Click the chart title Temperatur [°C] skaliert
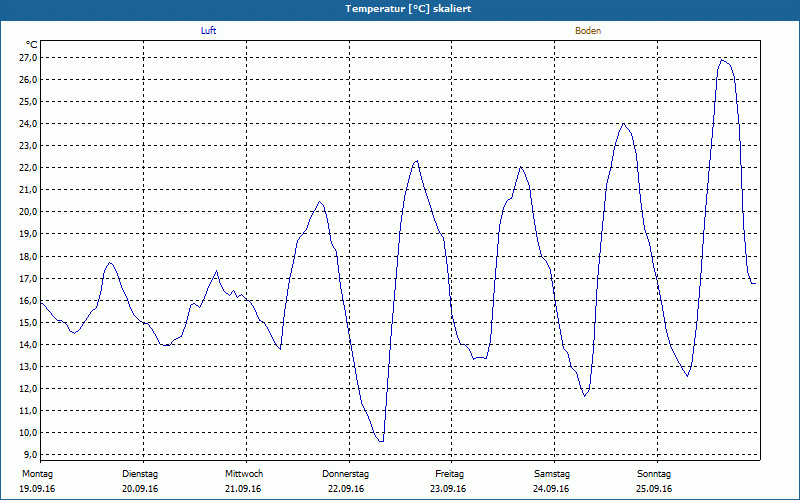The width and height of the screenshot is (800, 500). point(408,9)
